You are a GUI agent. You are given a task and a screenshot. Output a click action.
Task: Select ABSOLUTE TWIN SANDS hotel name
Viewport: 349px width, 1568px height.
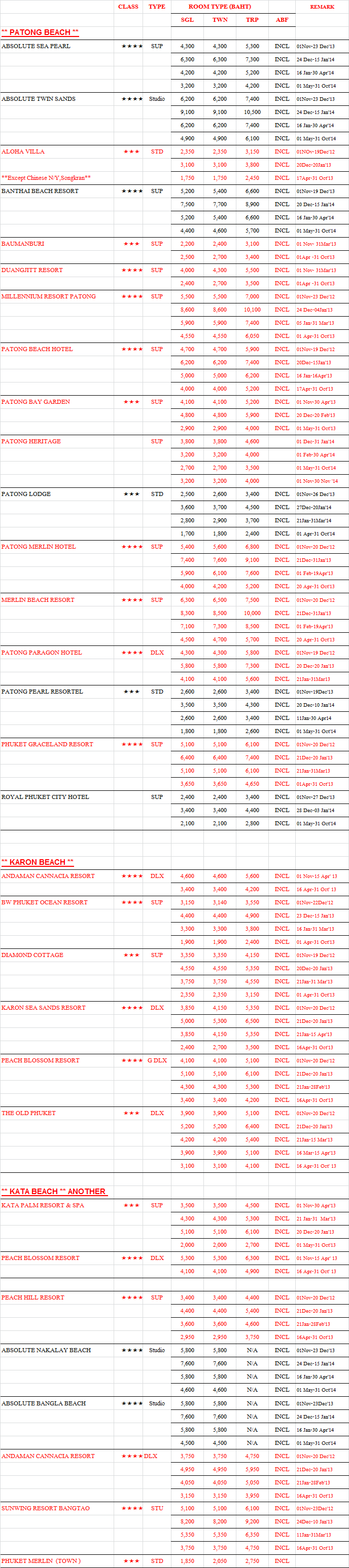[39, 99]
